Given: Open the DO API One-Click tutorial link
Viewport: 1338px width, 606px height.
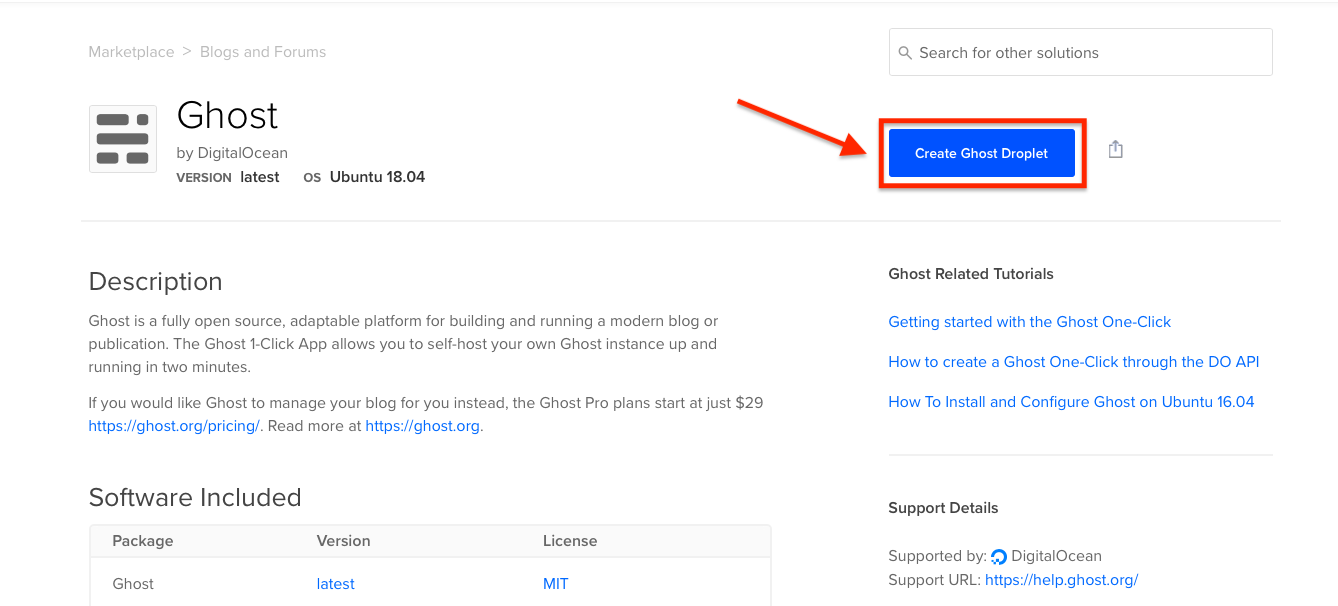Looking at the screenshot, I should pos(1073,362).
